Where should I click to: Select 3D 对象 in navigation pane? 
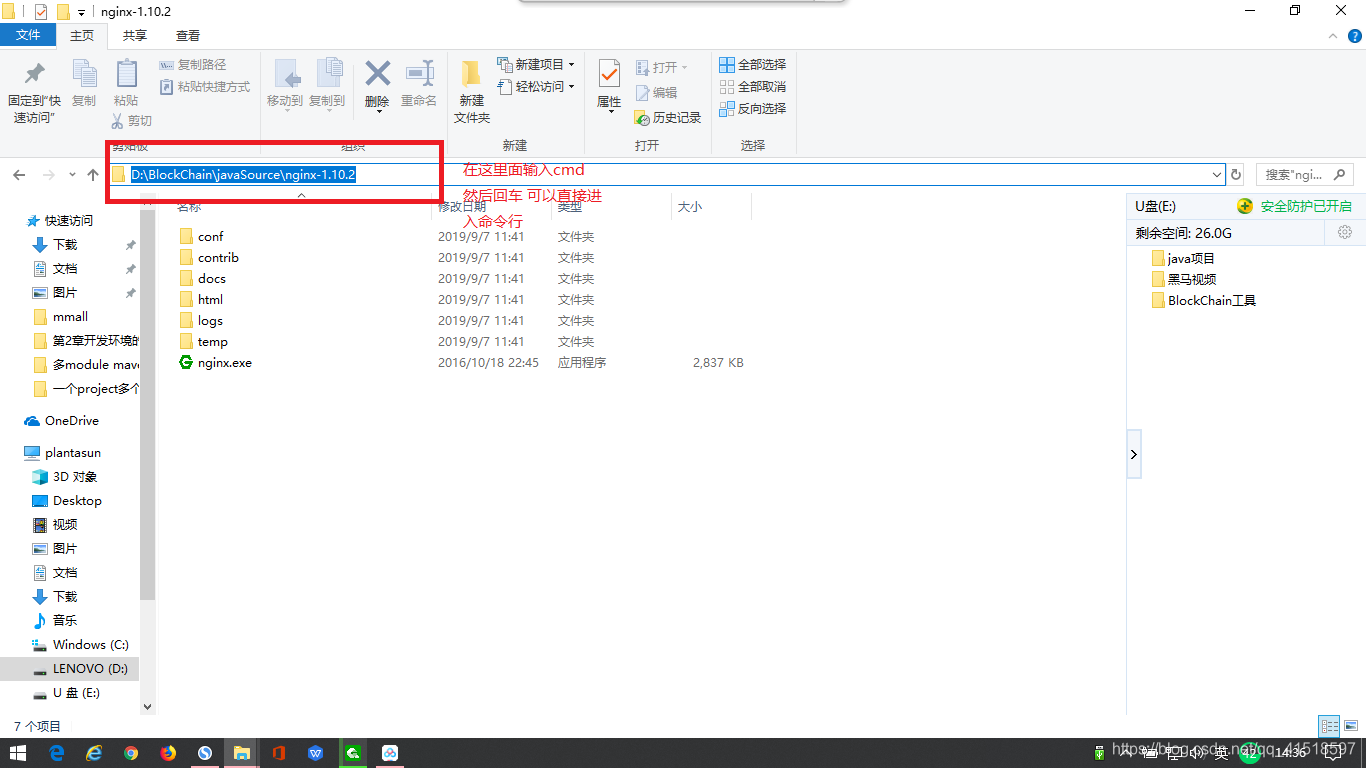pos(75,477)
